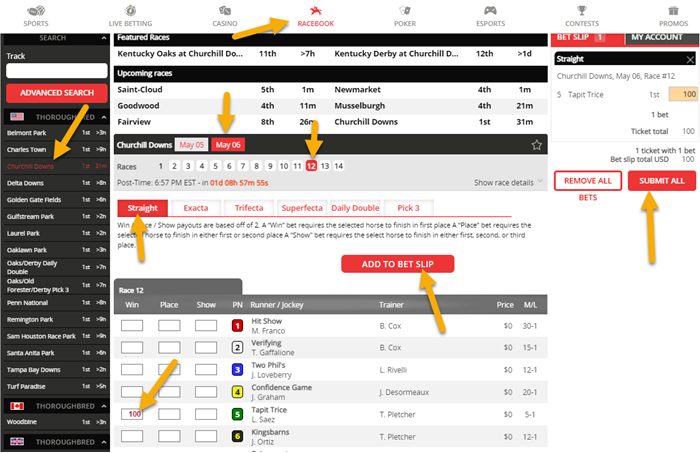Click Add to Bet Slip
This screenshot has width=700, height=453.
[397, 264]
